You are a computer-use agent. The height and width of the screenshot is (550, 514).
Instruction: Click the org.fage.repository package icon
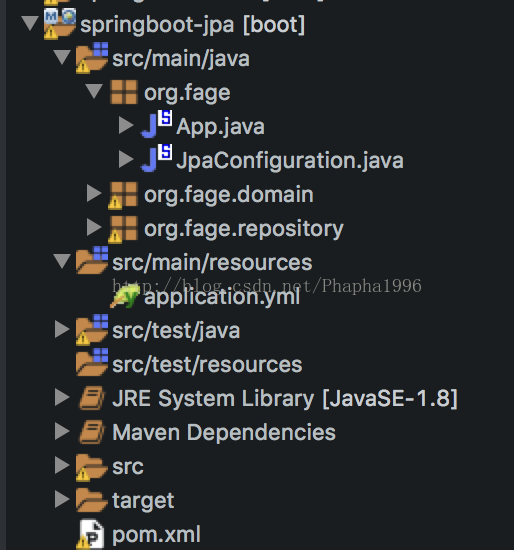pos(123,229)
